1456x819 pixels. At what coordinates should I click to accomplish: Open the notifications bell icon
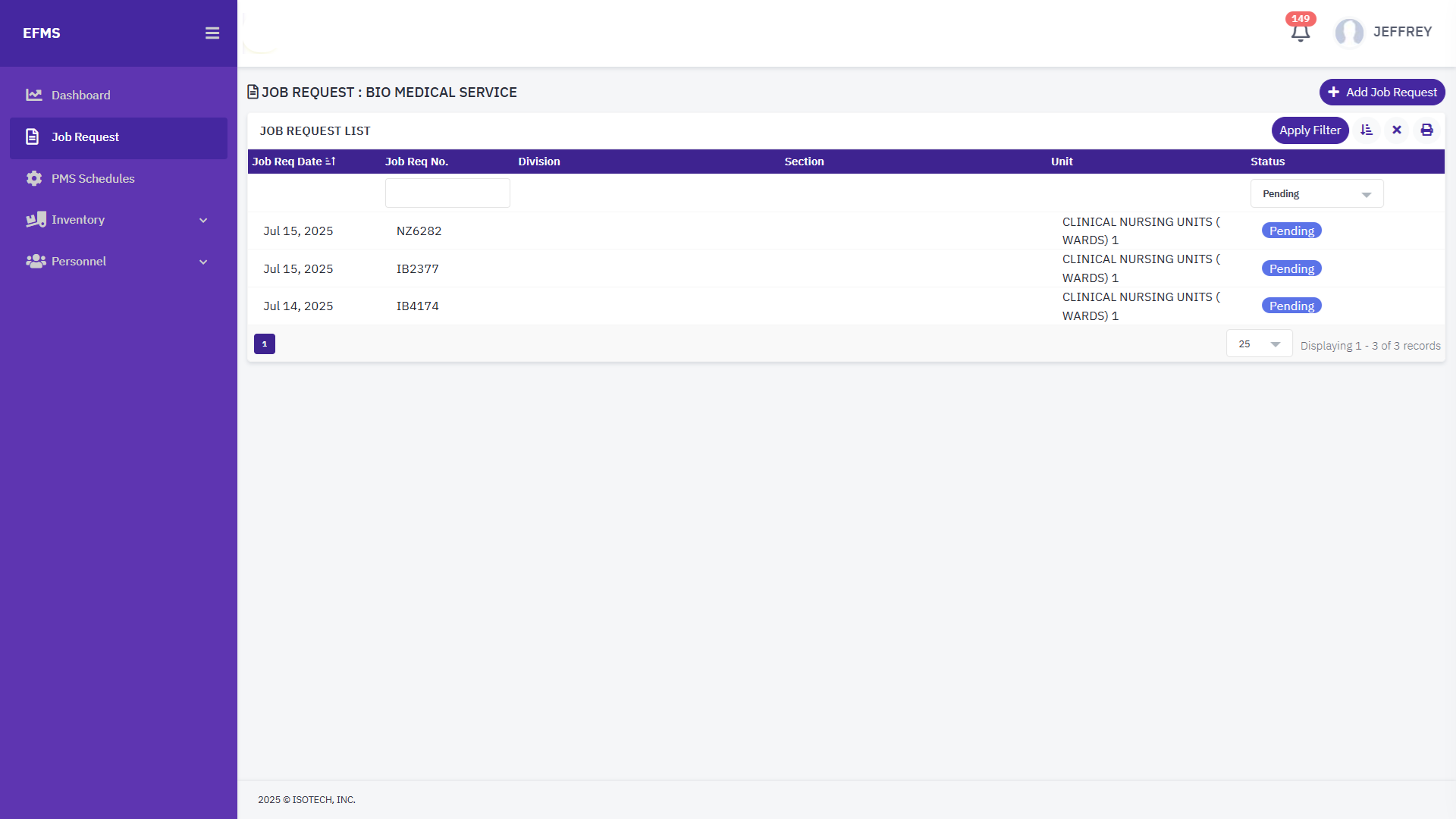1300,33
